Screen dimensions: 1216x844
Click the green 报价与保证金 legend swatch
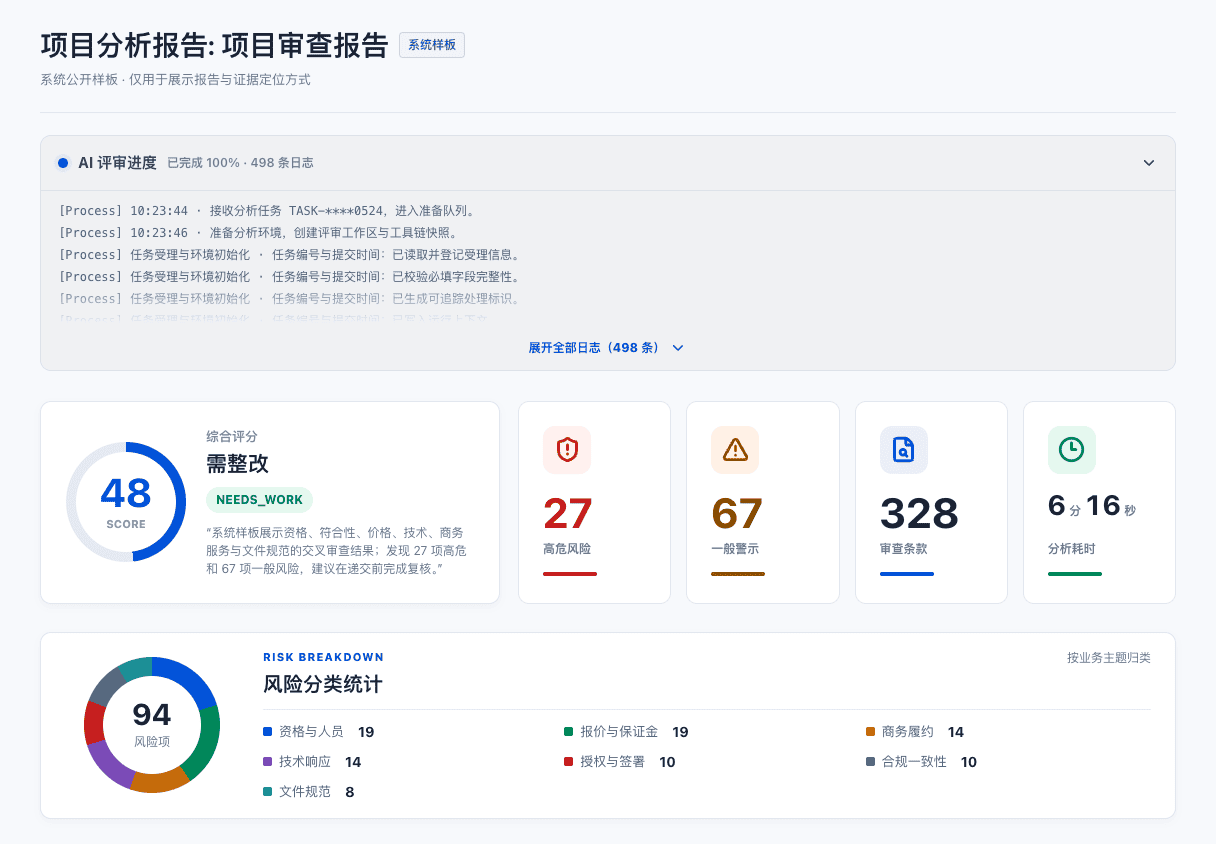pos(568,732)
